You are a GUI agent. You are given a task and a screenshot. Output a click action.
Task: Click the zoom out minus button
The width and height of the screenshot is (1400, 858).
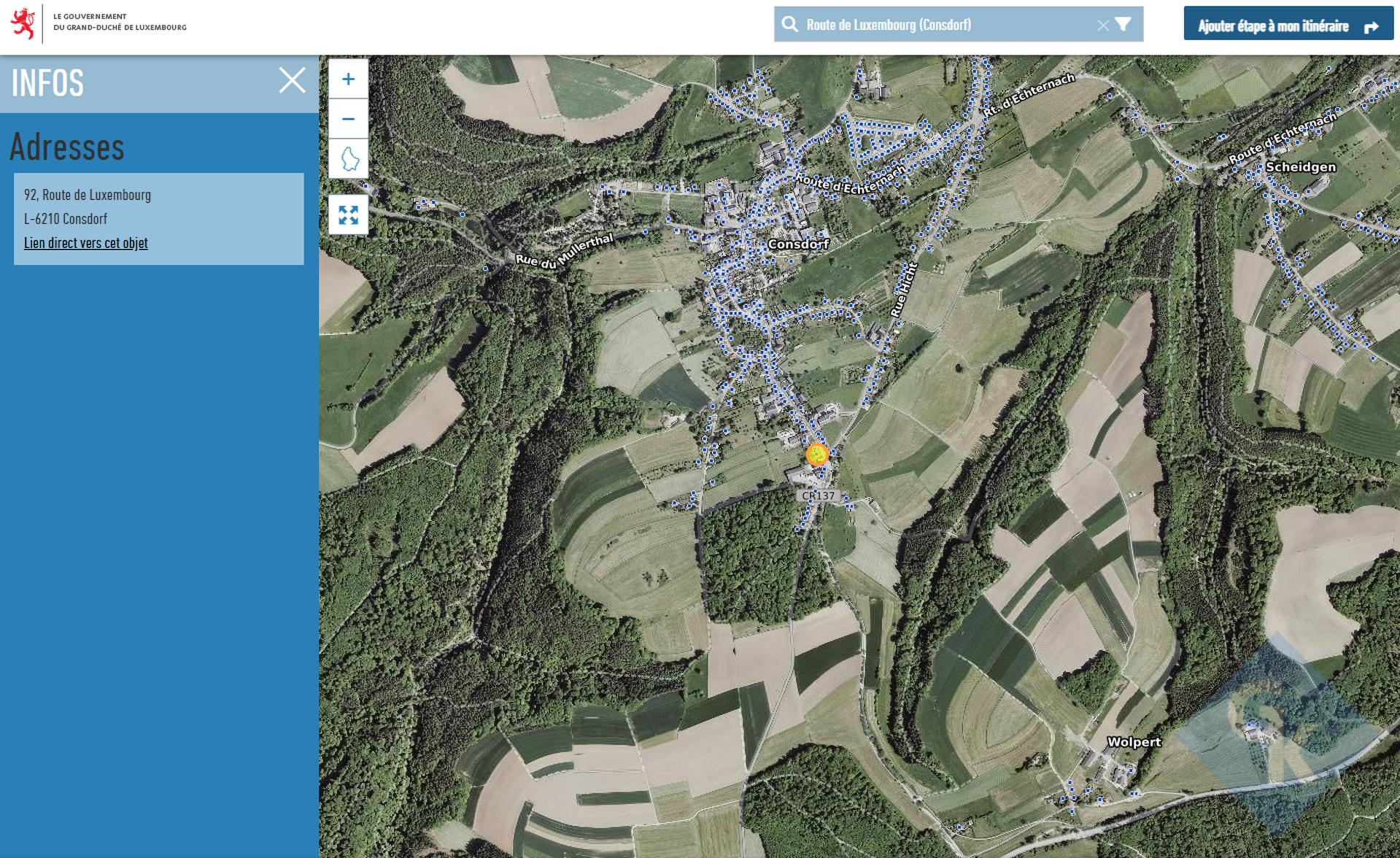tap(348, 119)
